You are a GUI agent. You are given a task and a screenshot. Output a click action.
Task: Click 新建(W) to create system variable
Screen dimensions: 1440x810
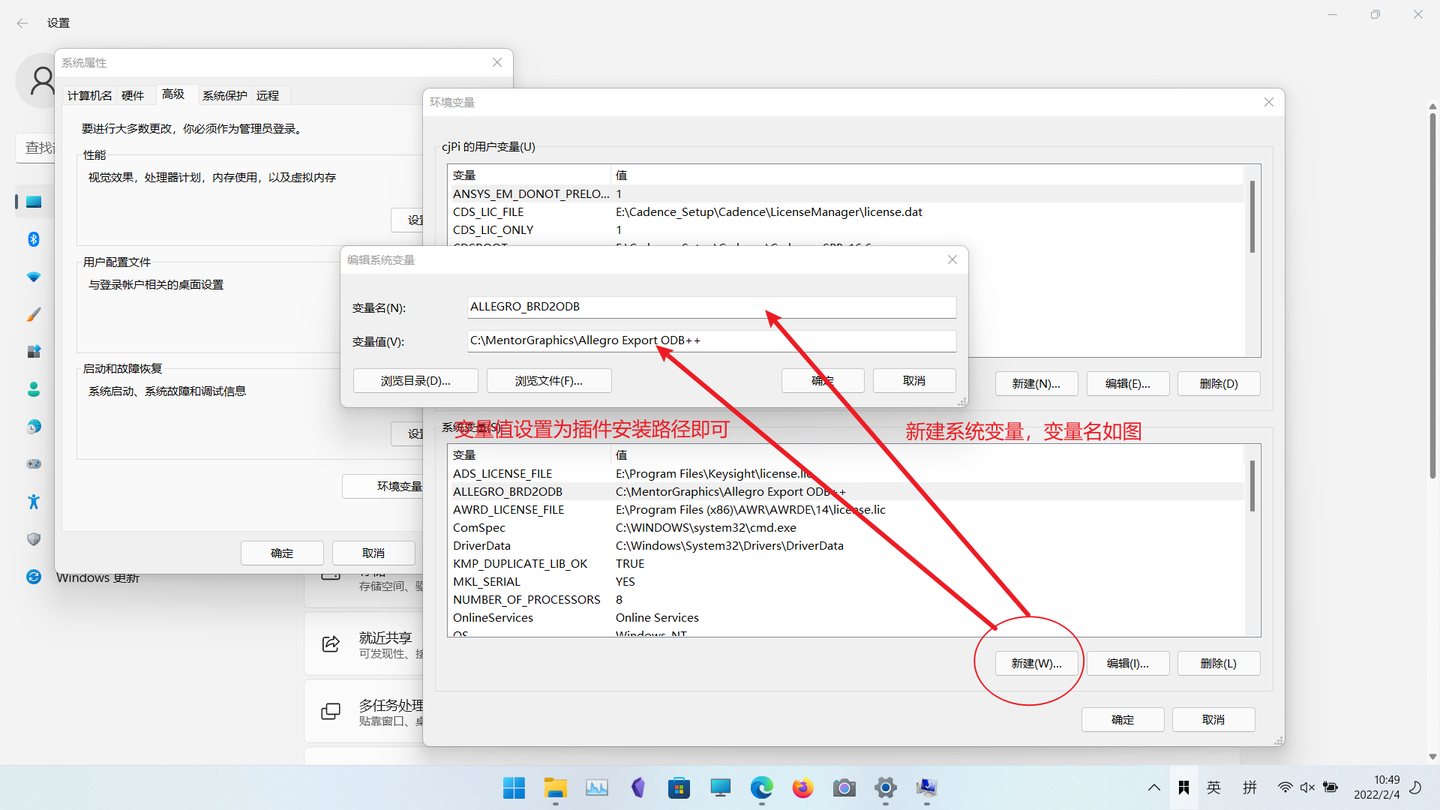(x=1036, y=662)
